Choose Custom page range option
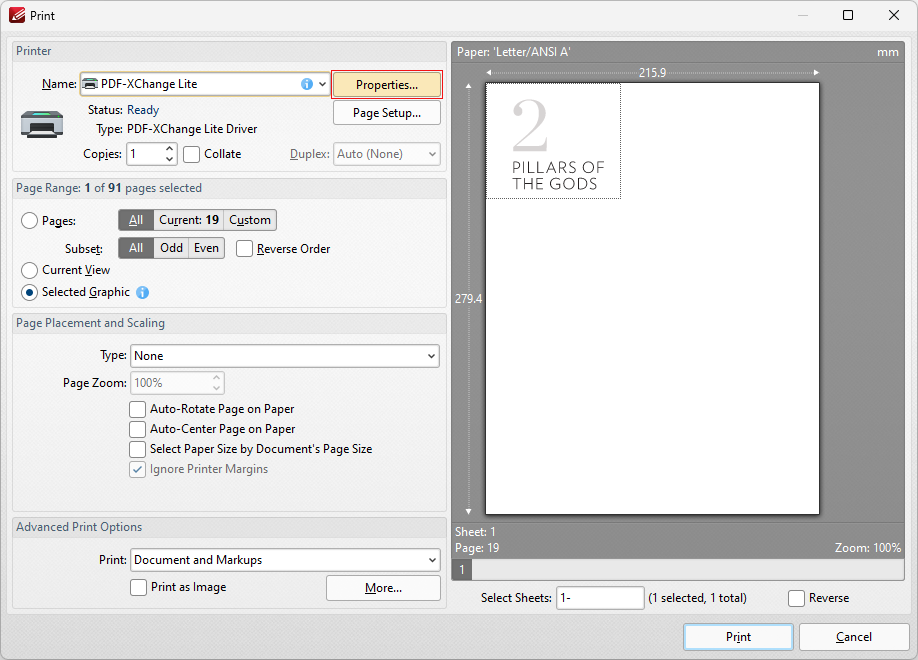This screenshot has width=918, height=660. coord(250,220)
